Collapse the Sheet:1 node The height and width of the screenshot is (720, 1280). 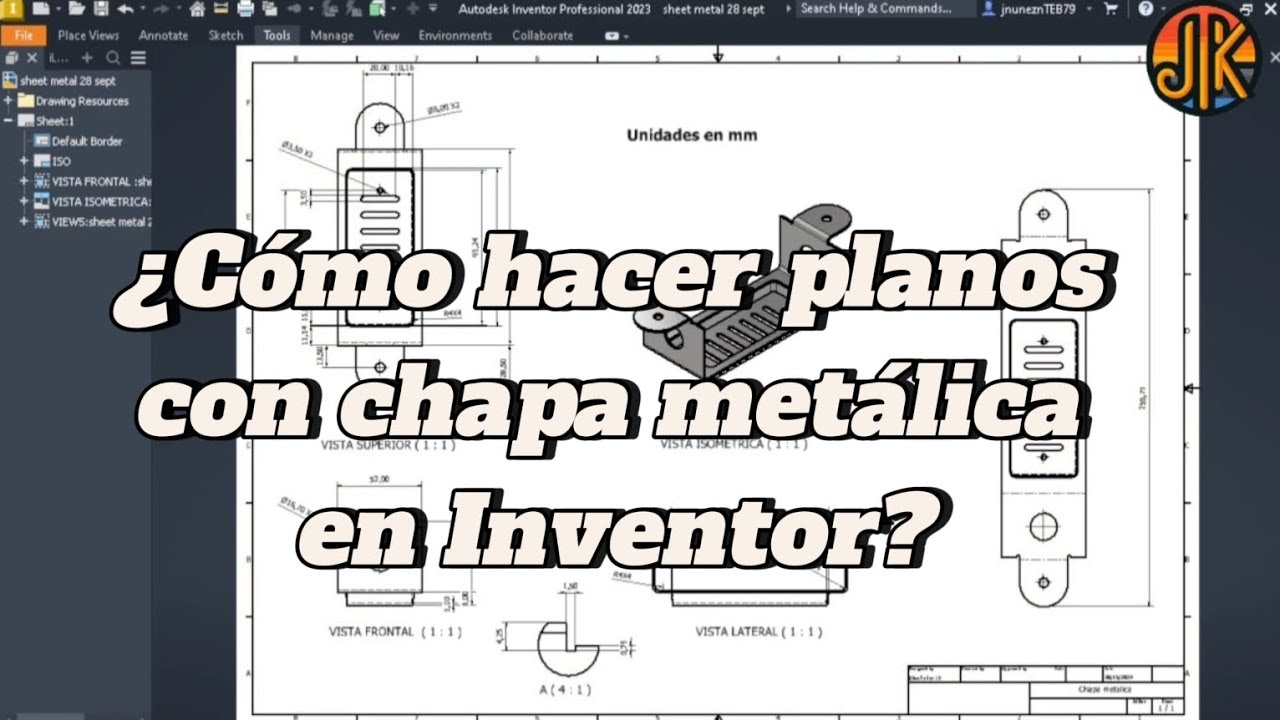tap(8, 121)
